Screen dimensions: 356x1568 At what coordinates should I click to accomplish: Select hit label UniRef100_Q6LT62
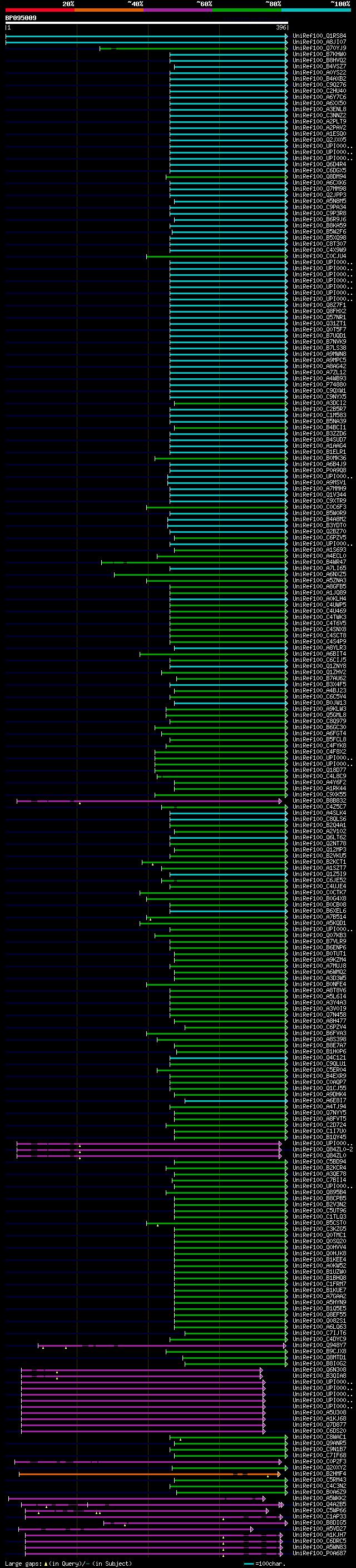click(319, 837)
